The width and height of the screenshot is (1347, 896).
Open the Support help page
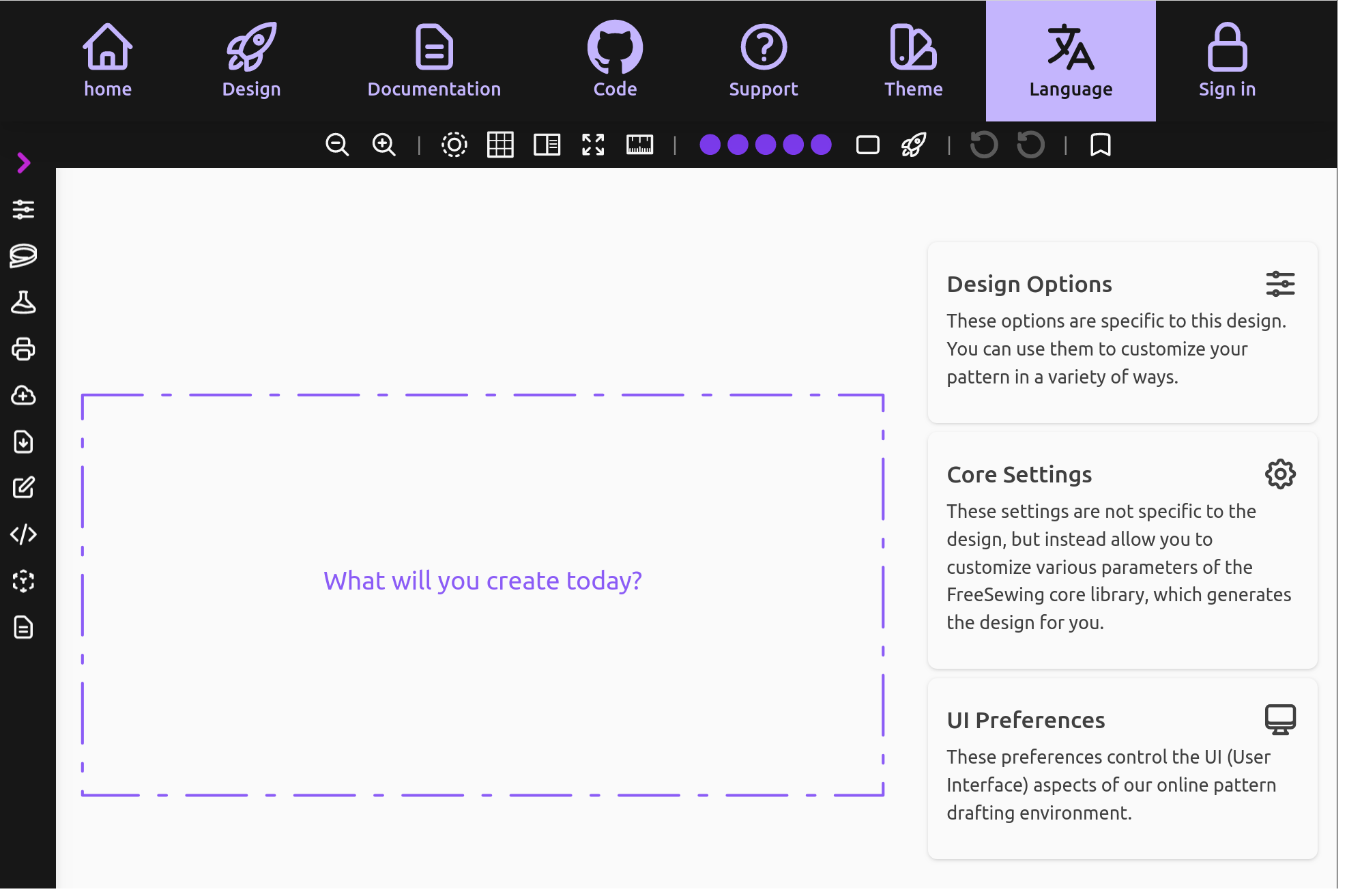(x=763, y=61)
